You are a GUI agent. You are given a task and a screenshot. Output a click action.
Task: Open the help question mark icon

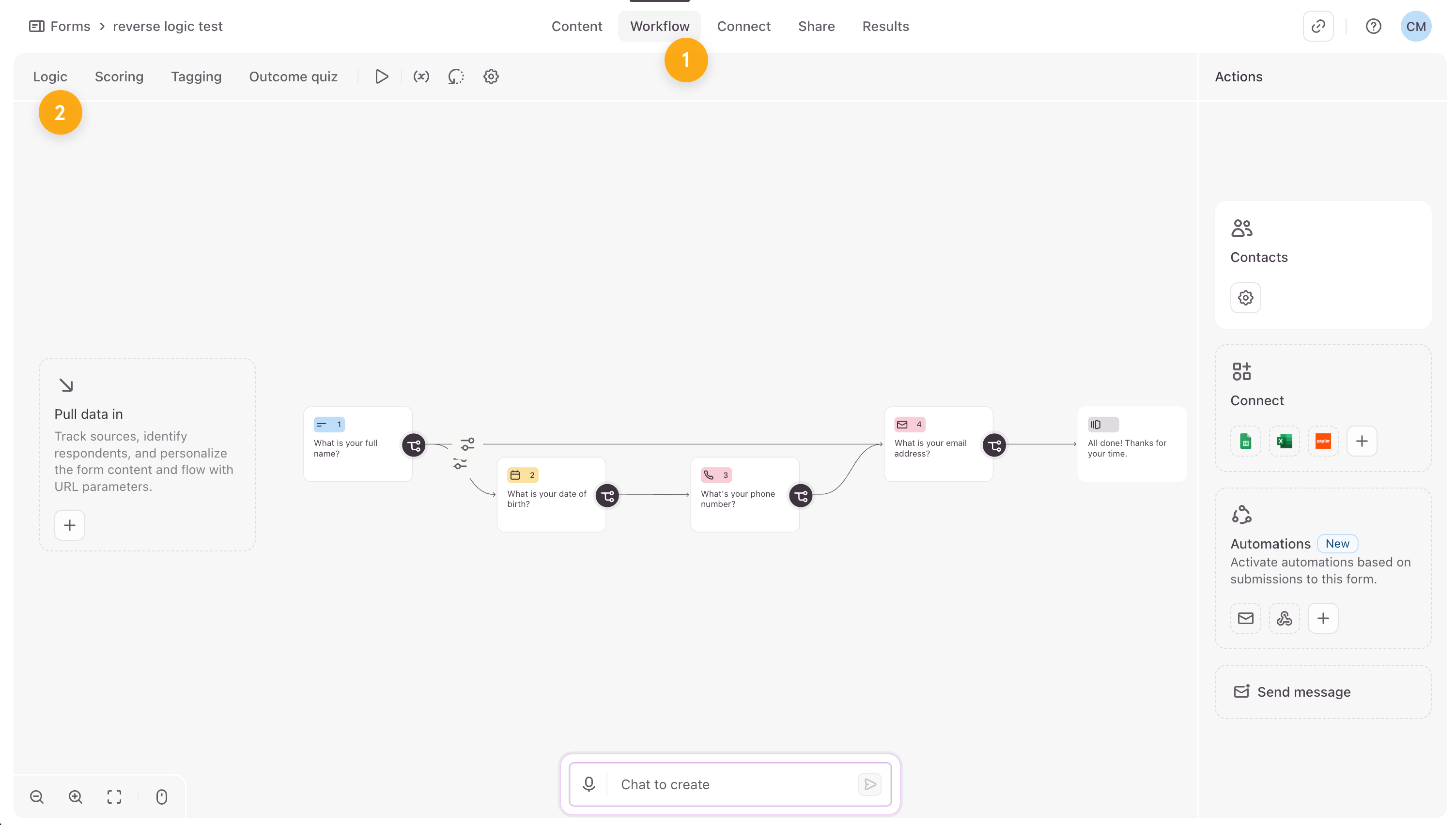(x=1373, y=26)
